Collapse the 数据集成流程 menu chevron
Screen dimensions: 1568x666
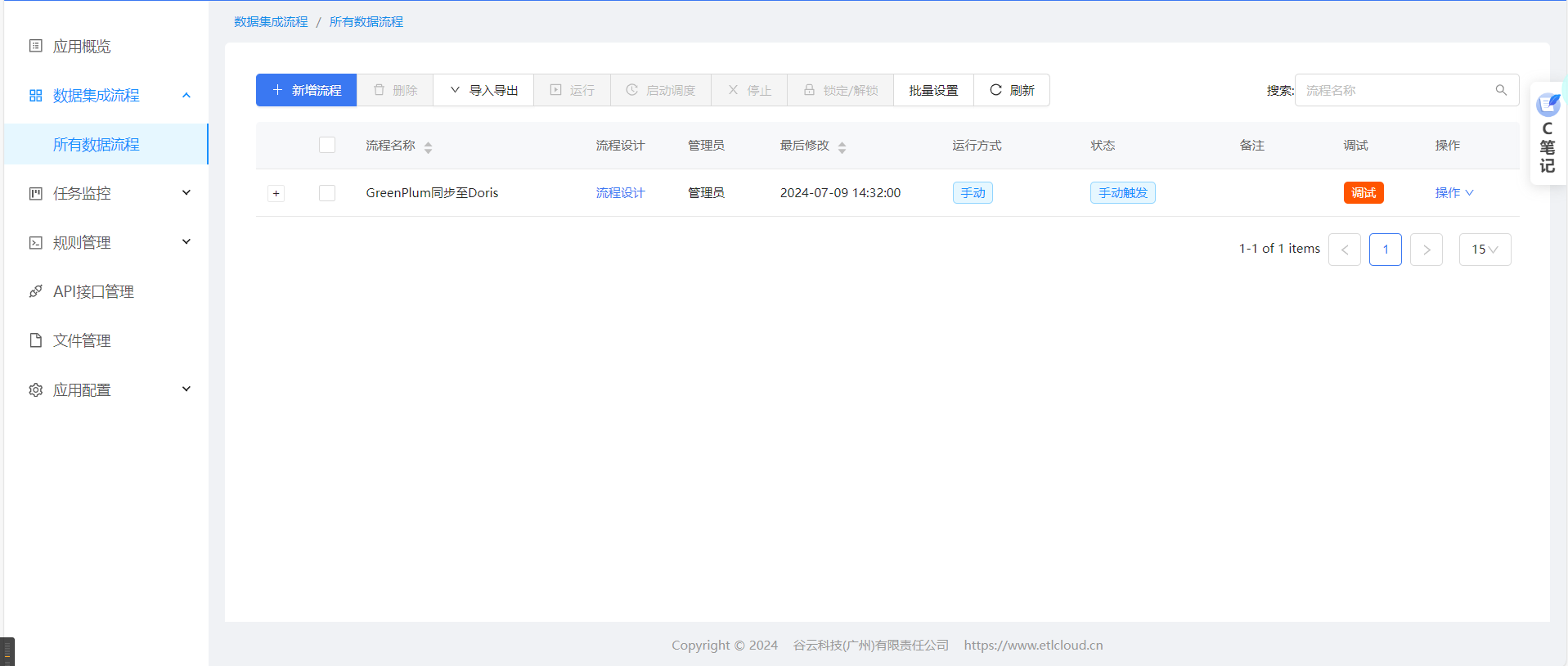pos(186,96)
